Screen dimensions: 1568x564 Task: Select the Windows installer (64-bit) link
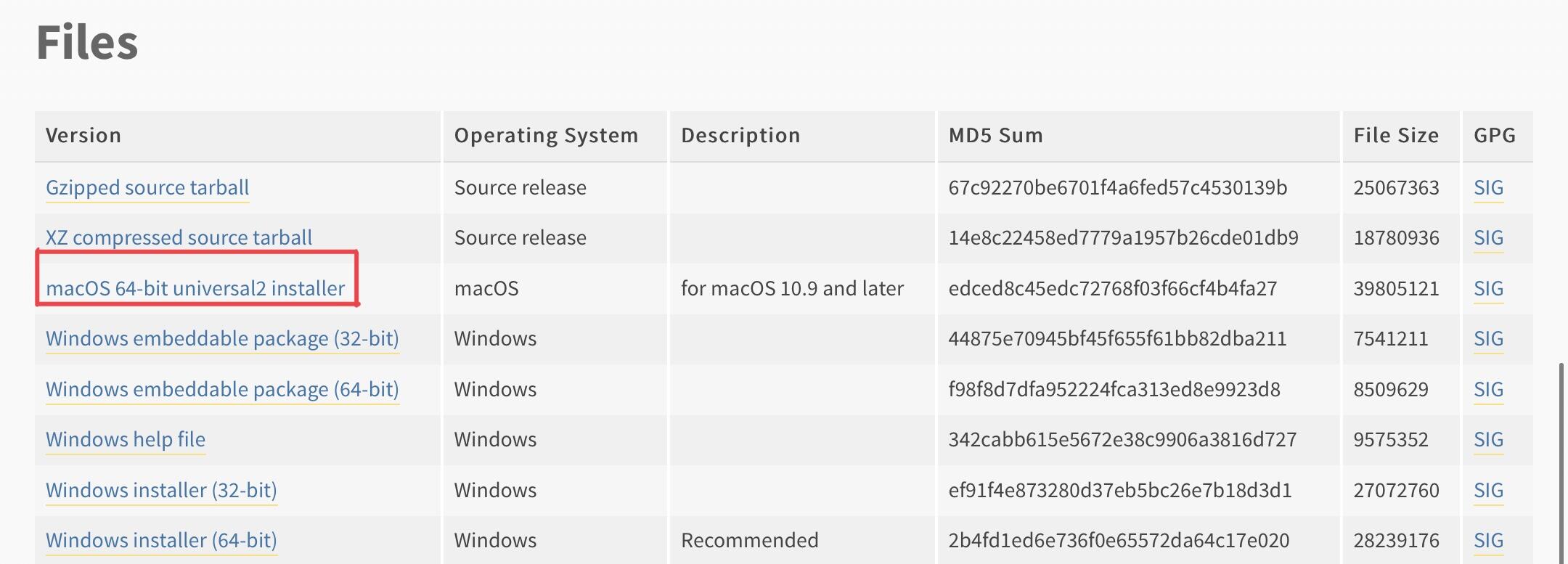161,540
